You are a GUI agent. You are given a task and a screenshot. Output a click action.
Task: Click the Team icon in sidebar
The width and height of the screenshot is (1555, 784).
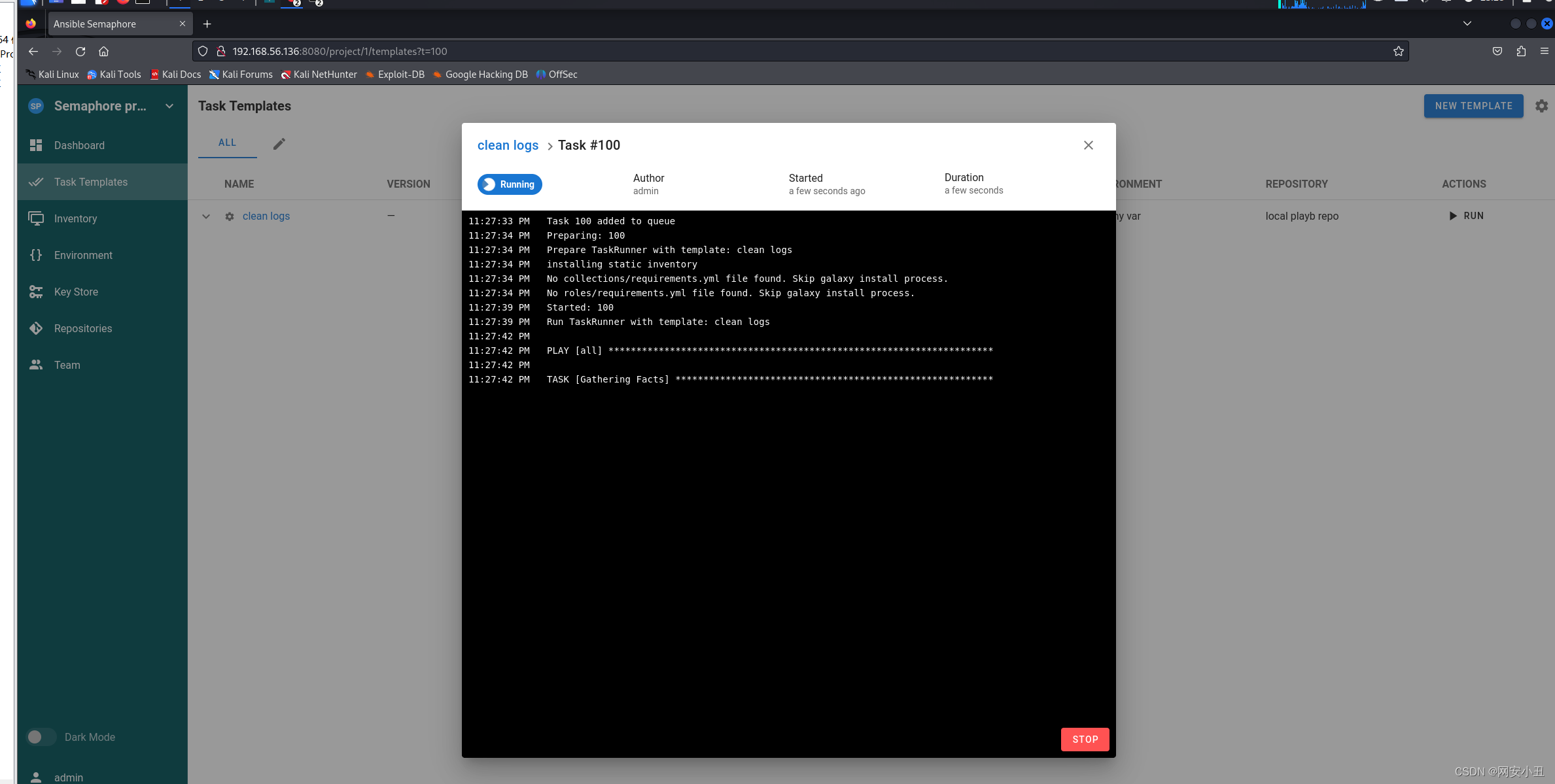click(37, 365)
